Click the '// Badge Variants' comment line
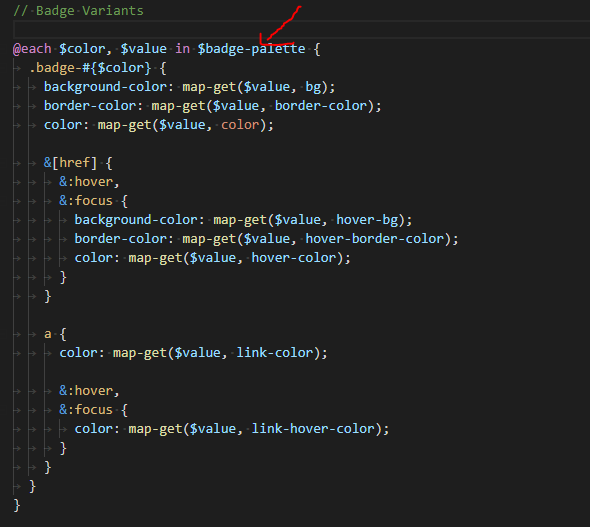This screenshot has height=527, width=590. 78,11
